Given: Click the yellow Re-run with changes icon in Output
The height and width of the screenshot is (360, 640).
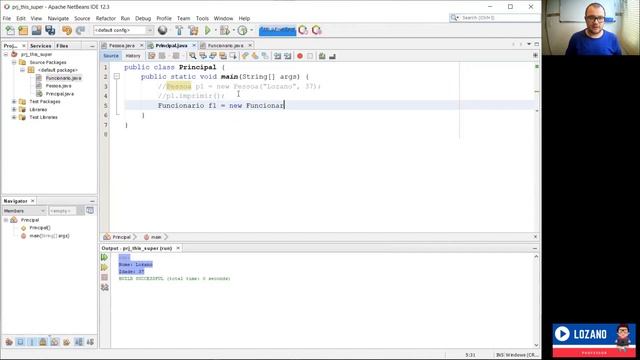Looking at the screenshot, I should (x=104, y=267).
